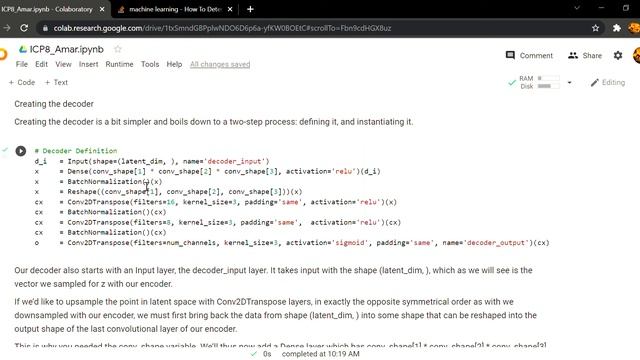The height and width of the screenshot is (360, 640).
Task: Click the 'Creating the decoder' heading text
Action: 54,104
